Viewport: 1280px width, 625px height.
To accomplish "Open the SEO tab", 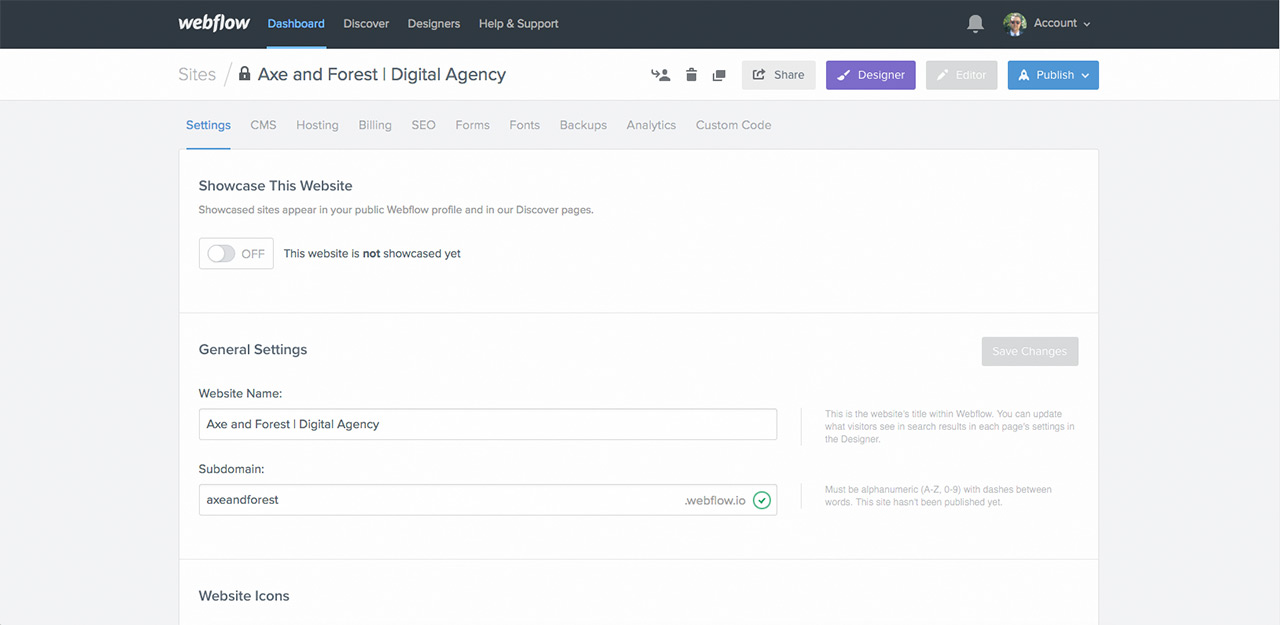I will click(424, 125).
